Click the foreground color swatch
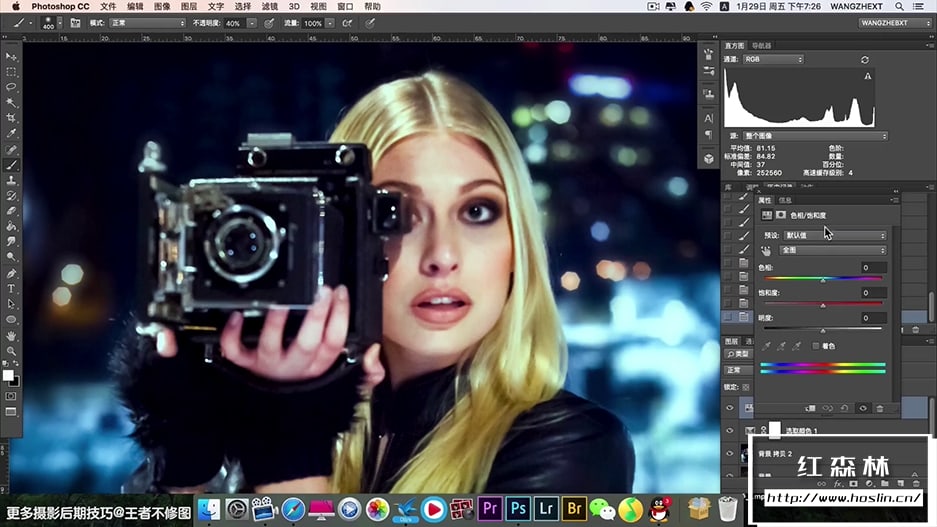The width and height of the screenshot is (937, 527). click(8, 375)
